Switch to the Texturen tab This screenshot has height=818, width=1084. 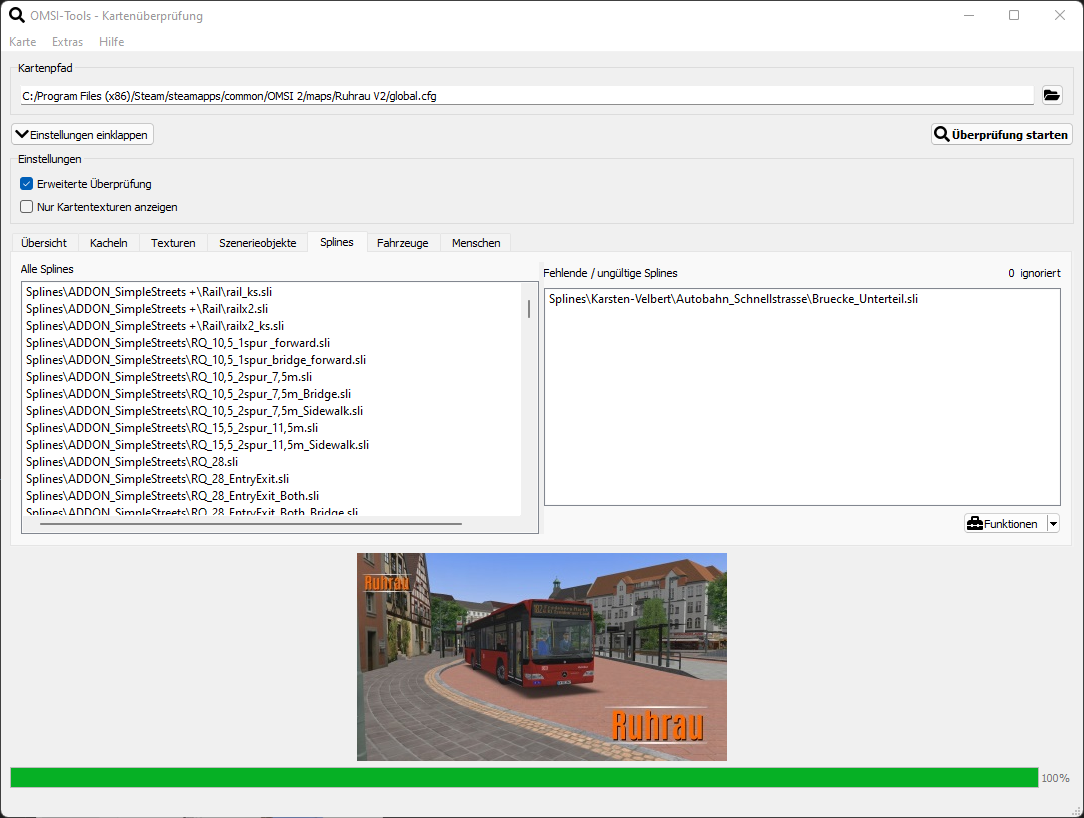tap(173, 243)
